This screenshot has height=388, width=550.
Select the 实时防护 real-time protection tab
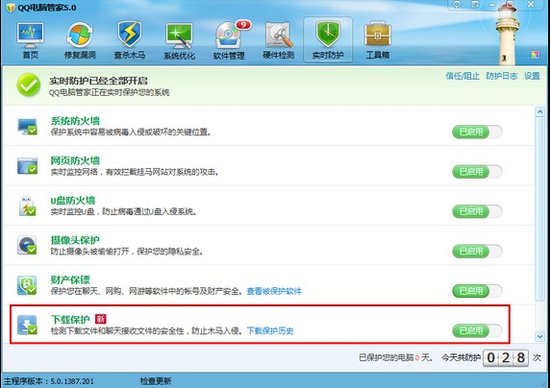click(x=328, y=40)
